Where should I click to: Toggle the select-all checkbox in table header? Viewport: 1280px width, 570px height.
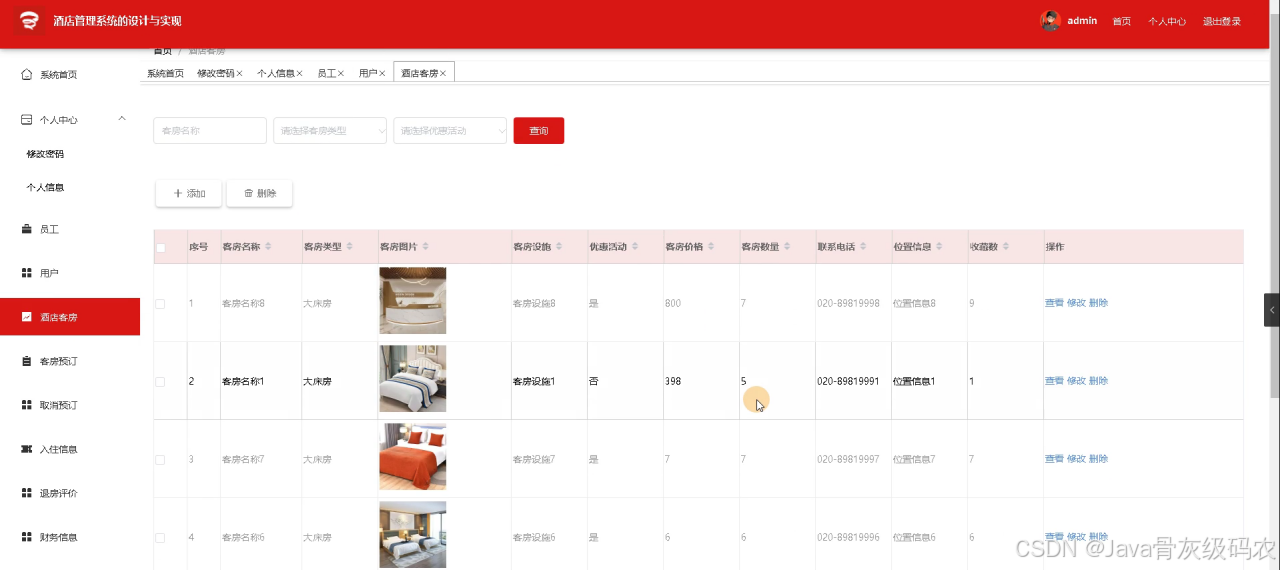[x=161, y=248]
